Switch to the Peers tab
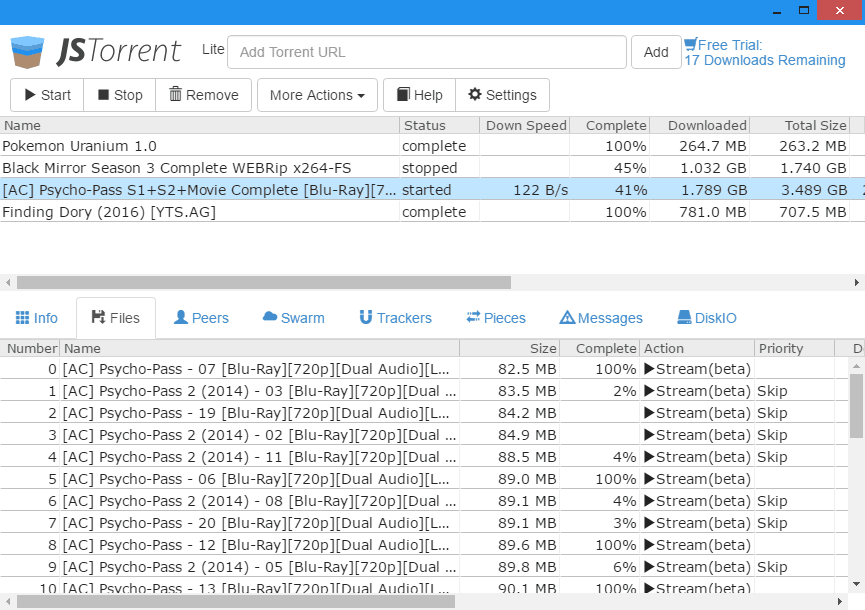The width and height of the screenshot is (865, 610). [x=201, y=318]
